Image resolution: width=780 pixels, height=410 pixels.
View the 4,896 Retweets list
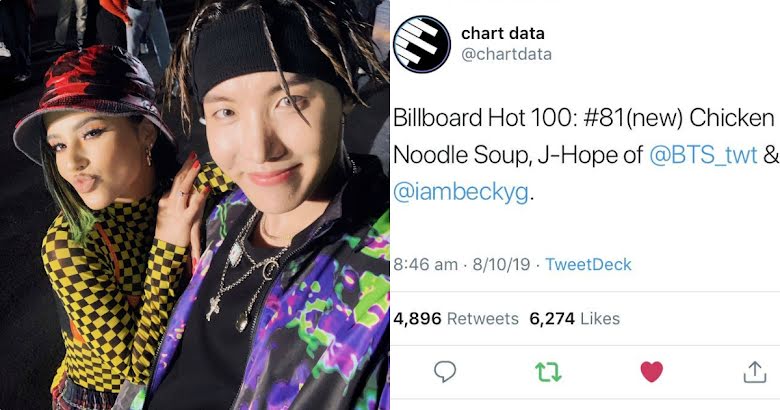tap(456, 318)
